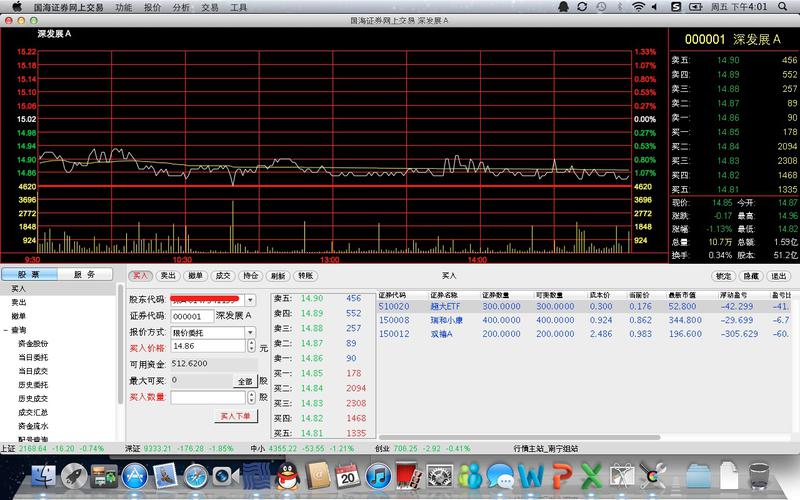Click the 全部 button
This screenshot has height=500, width=800.
coord(244,381)
